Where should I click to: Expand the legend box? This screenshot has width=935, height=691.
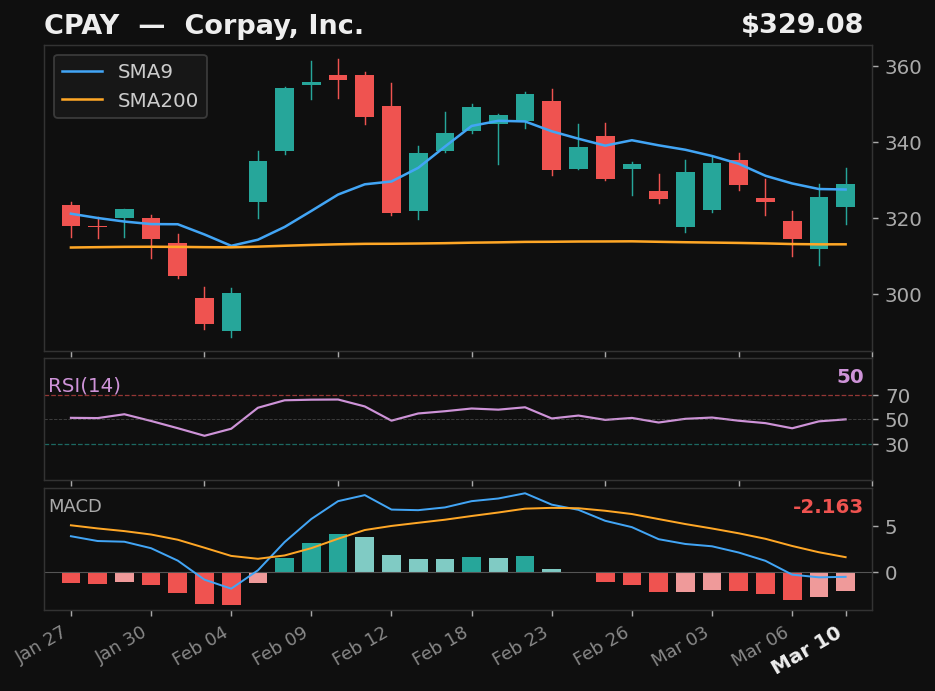(x=130, y=85)
